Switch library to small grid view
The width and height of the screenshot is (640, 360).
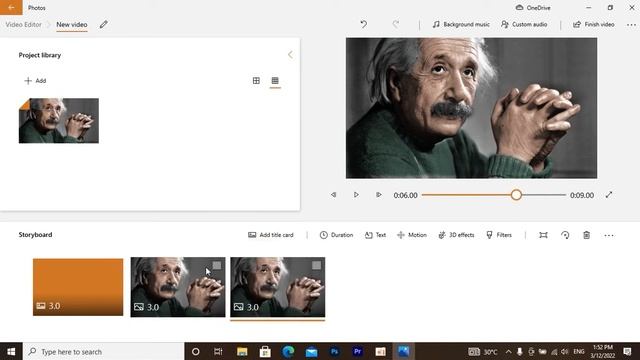[275, 81]
